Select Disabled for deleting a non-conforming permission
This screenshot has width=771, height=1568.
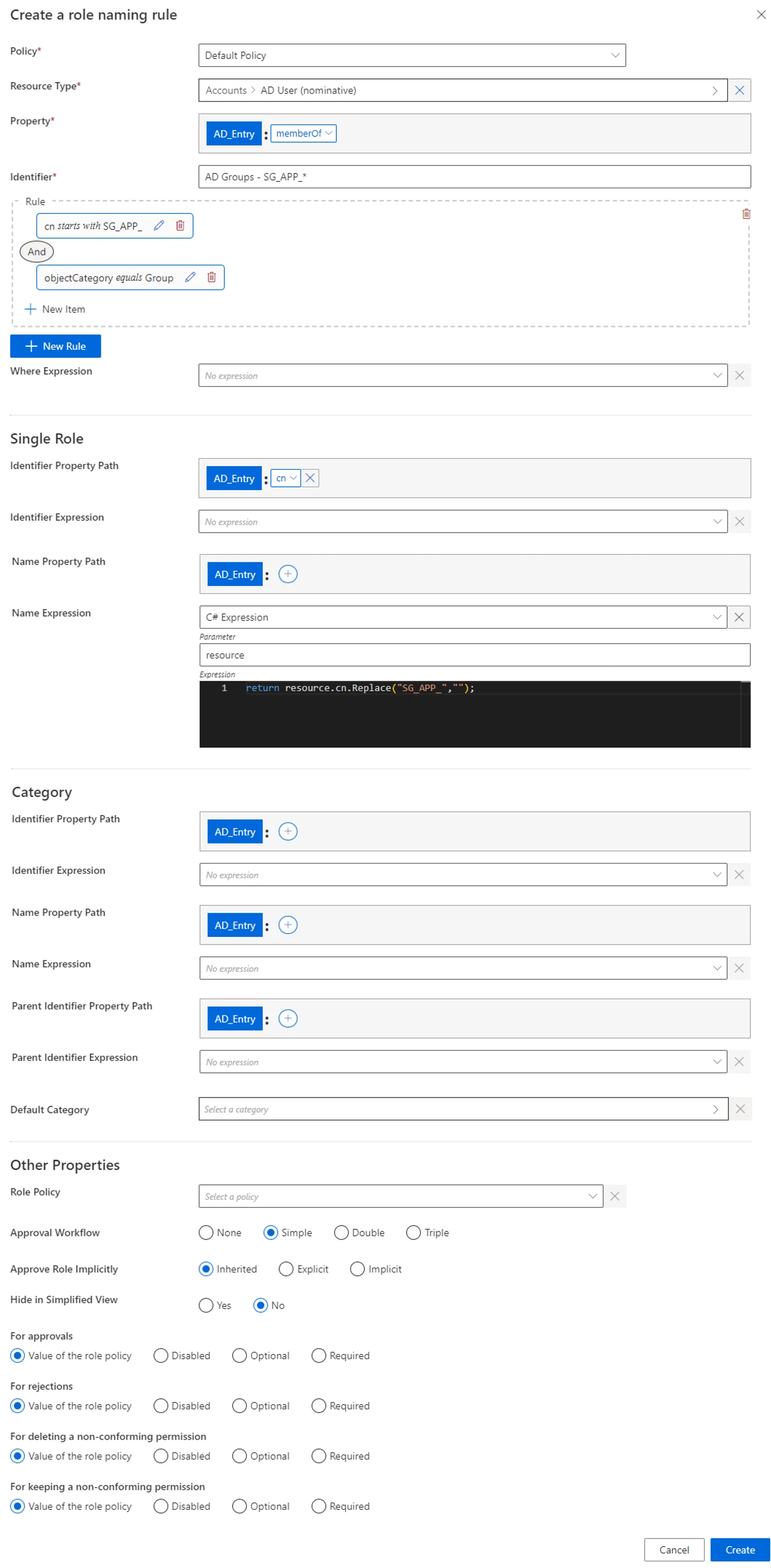(160, 1456)
